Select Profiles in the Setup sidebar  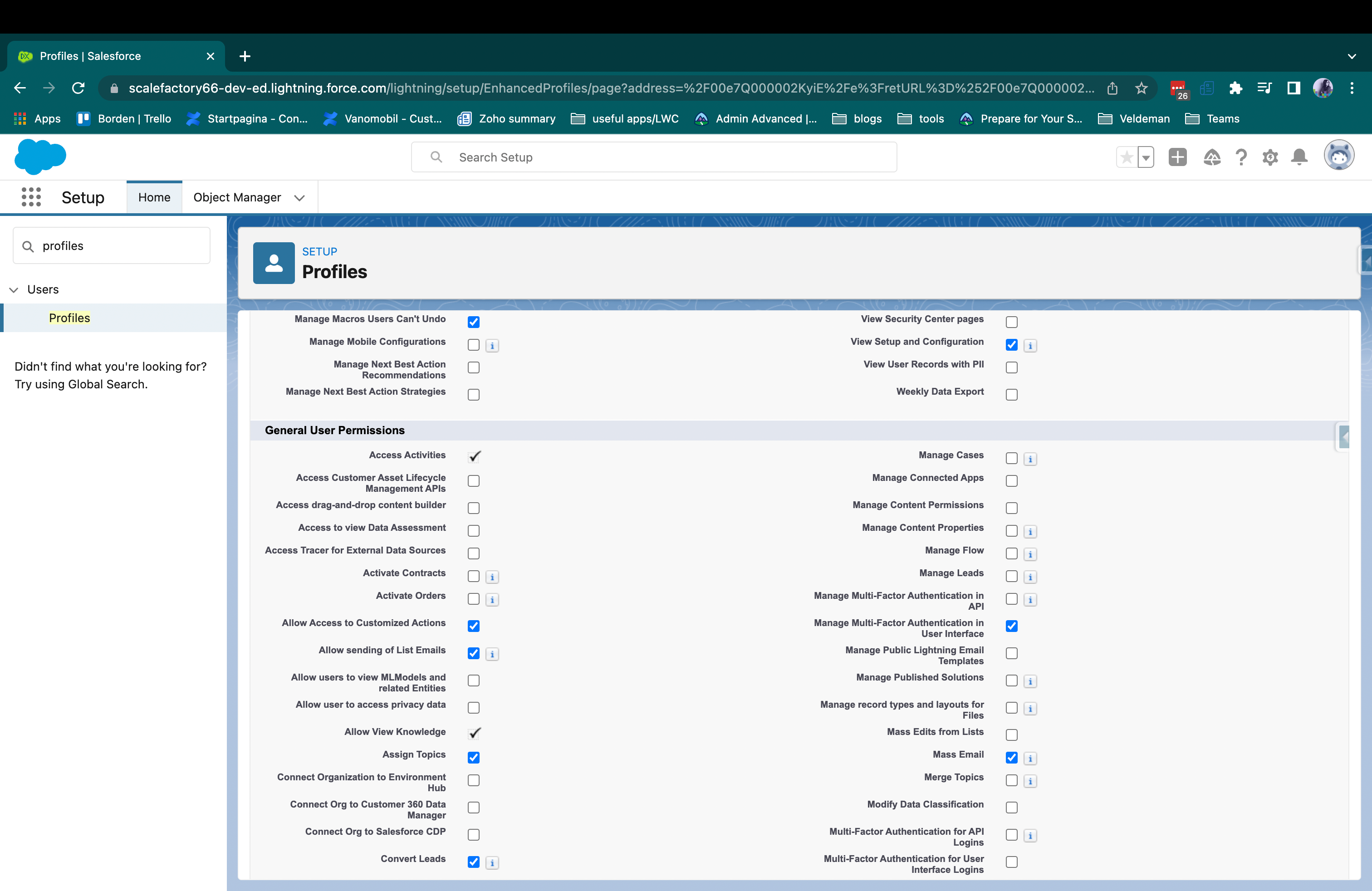[x=69, y=318]
